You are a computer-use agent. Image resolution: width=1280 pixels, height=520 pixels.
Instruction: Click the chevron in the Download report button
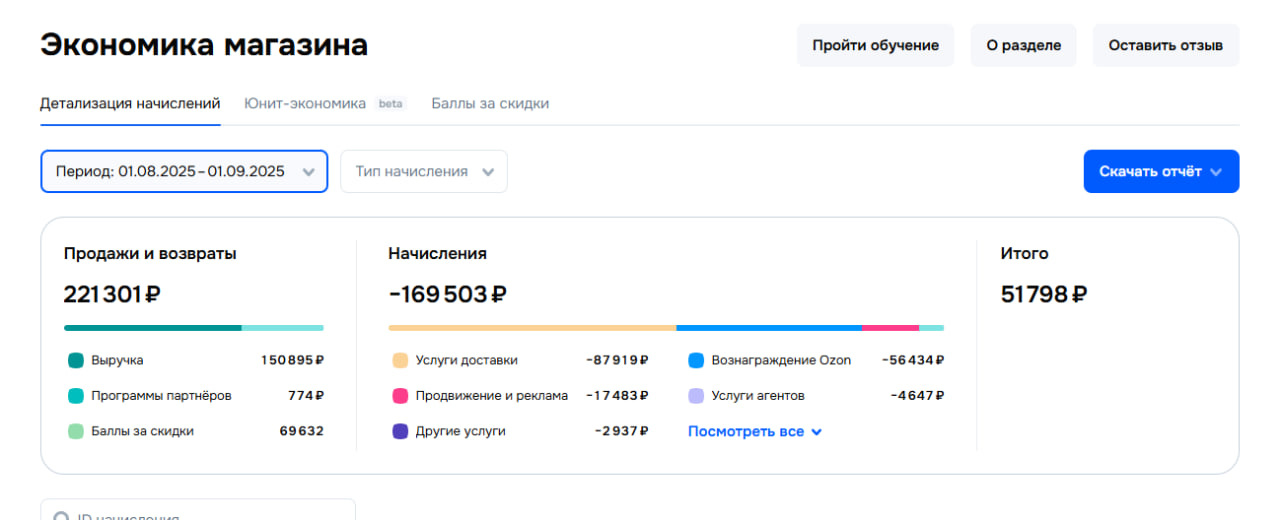point(1216,172)
